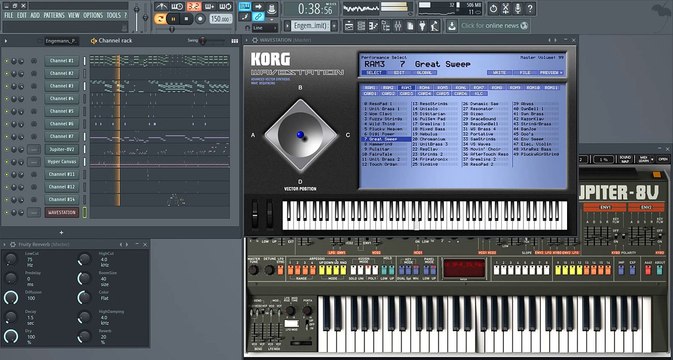Click the arrow left of the pattern selector
The width and height of the screenshot is (673, 360).
point(287,26)
